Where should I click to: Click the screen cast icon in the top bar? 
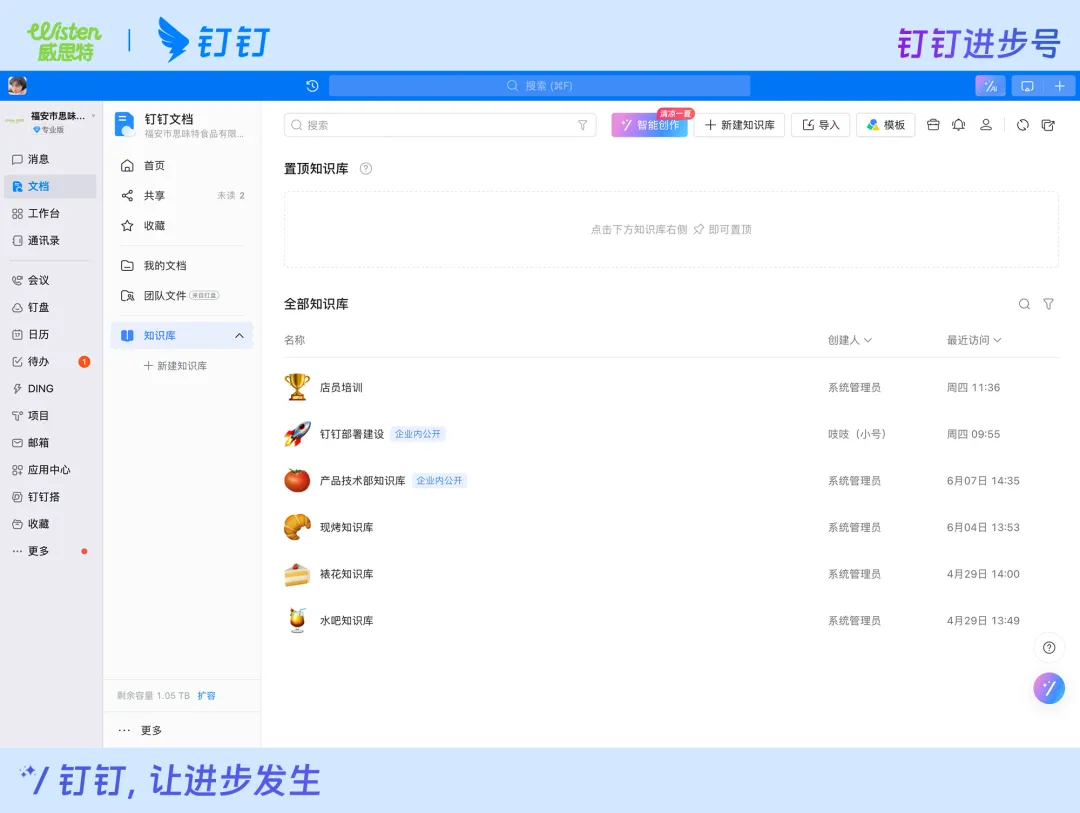1027,85
